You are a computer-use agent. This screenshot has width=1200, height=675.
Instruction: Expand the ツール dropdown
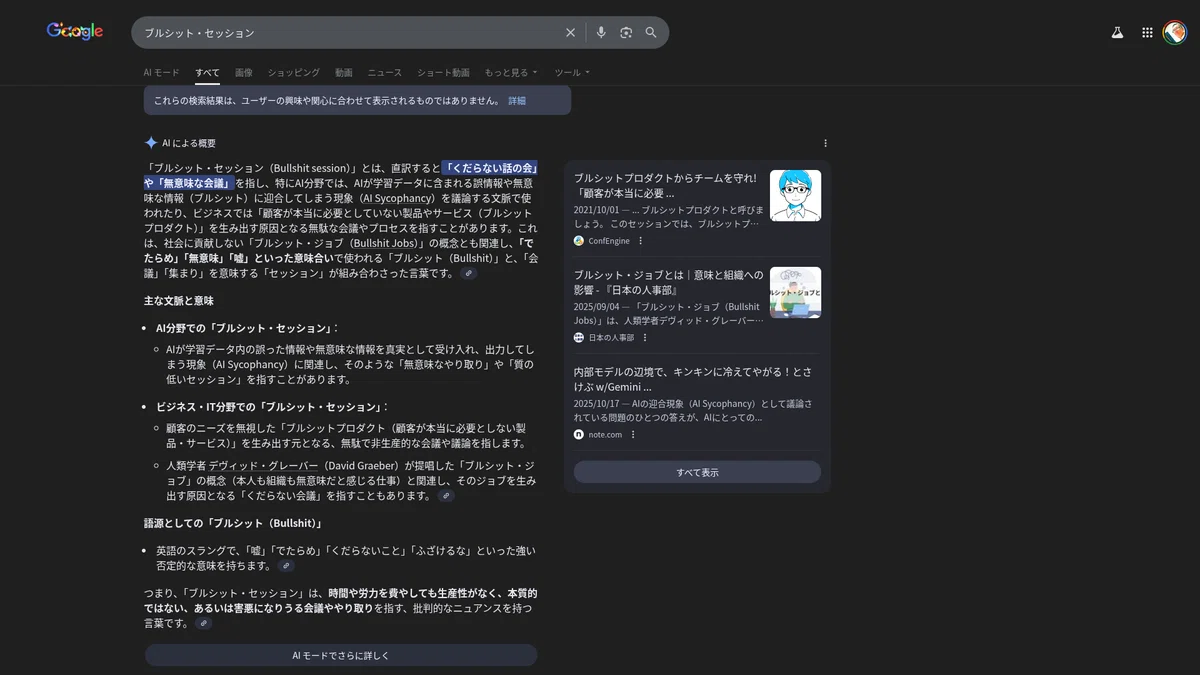point(572,73)
